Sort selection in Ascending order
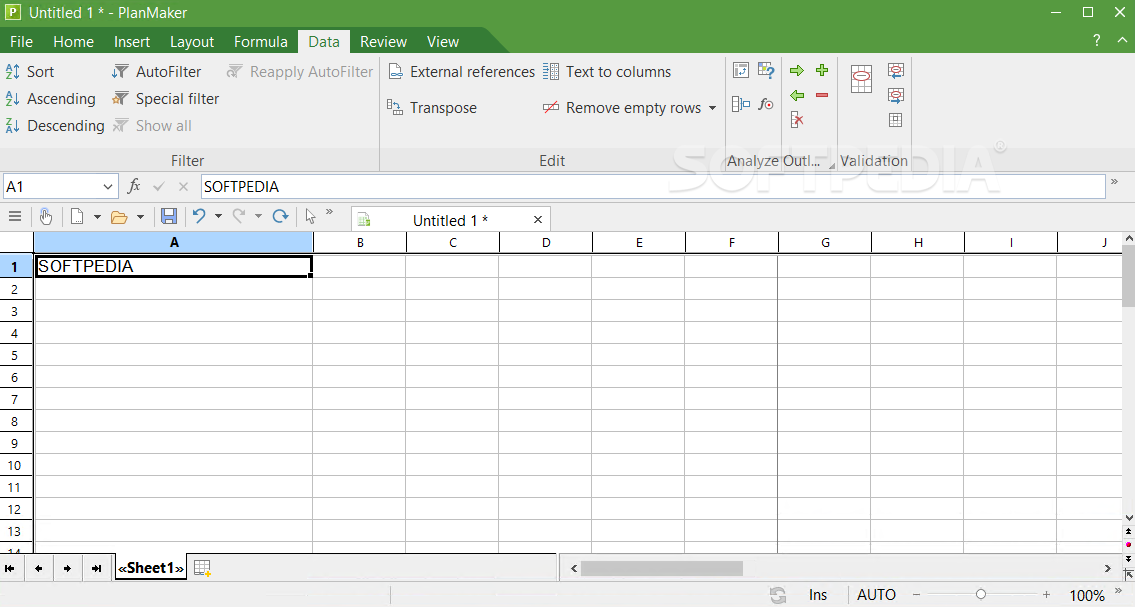 pos(51,98)
